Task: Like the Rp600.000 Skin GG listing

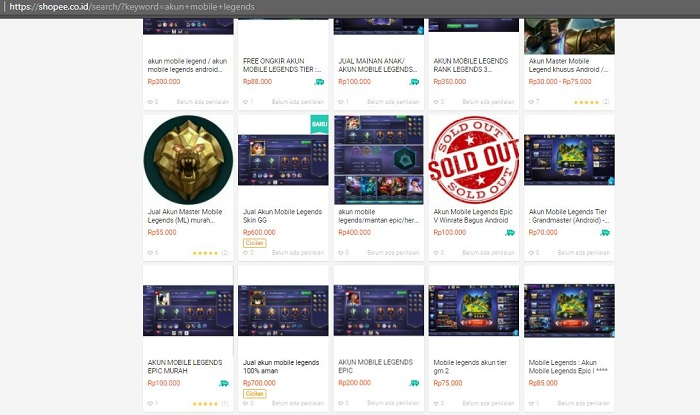Action: (x=246, y=253)
